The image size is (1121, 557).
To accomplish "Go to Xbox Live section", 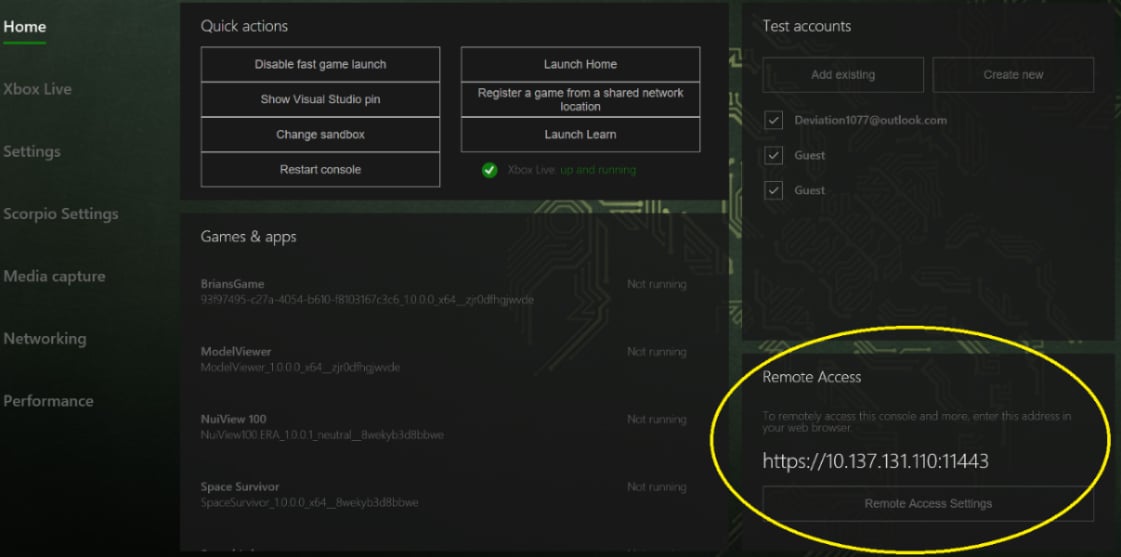I will (37, 89).
